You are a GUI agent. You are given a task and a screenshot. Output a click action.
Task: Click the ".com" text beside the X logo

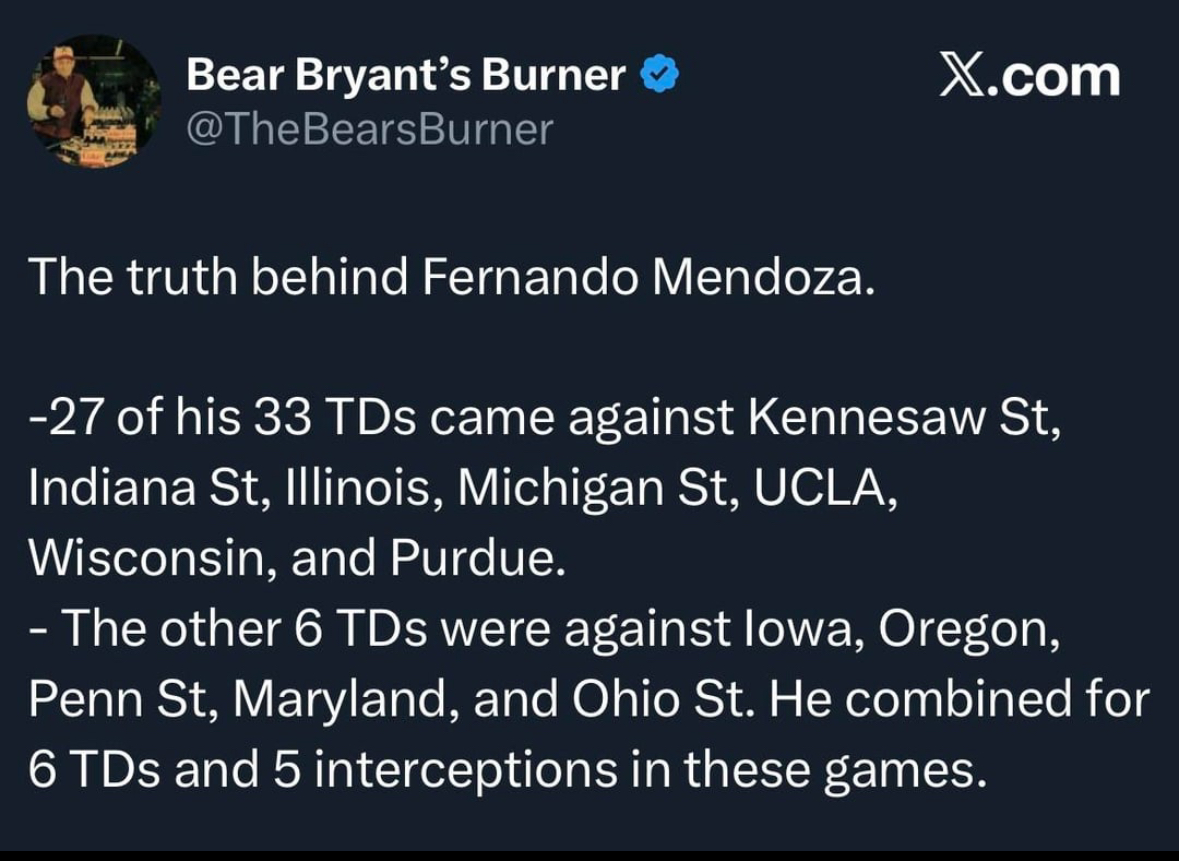point(1056,78)
